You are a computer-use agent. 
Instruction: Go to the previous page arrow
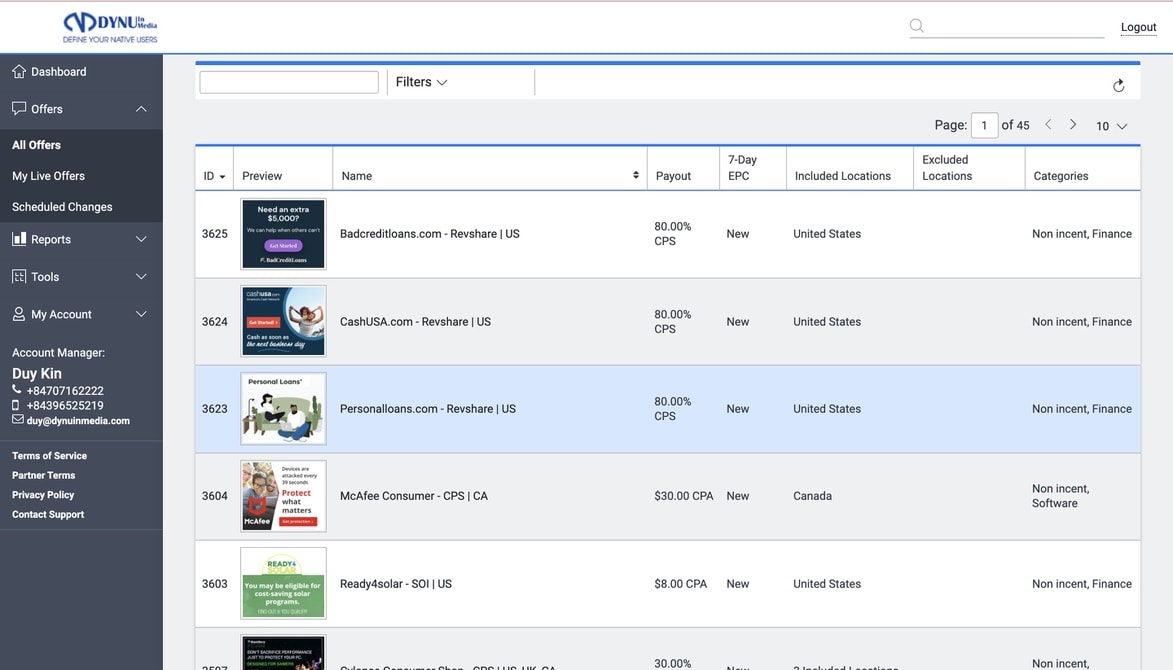(1048, 125)
